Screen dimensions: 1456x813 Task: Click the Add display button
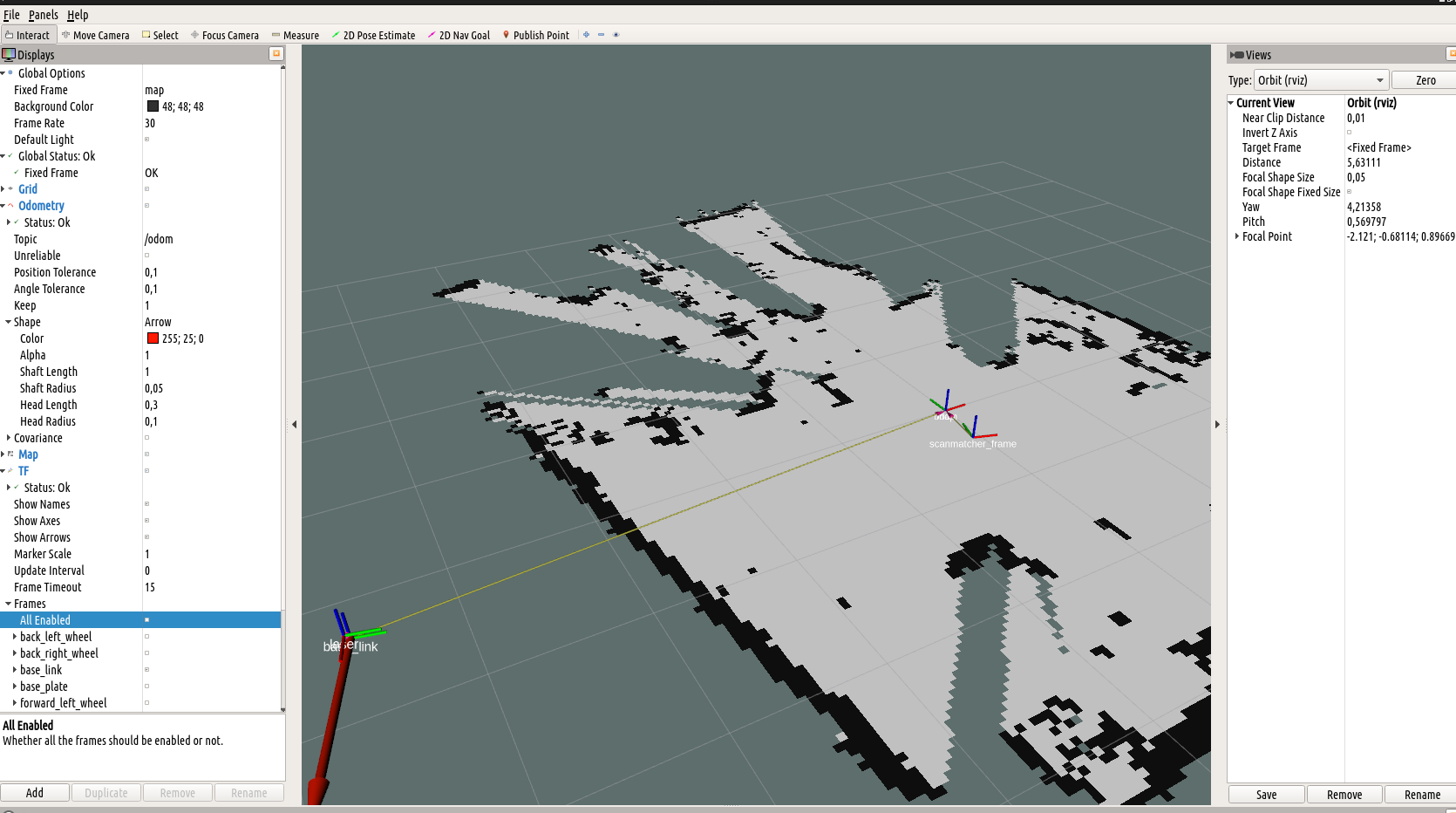pos(35,793)
